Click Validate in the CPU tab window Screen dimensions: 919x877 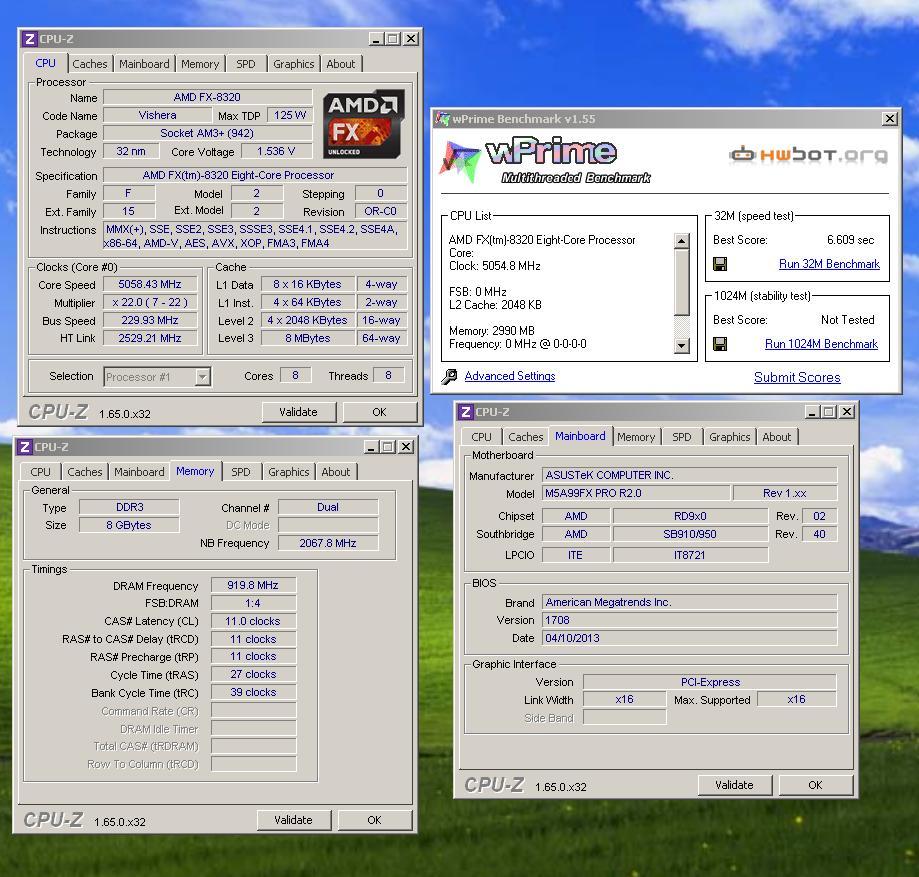click(x=298, y=412)
